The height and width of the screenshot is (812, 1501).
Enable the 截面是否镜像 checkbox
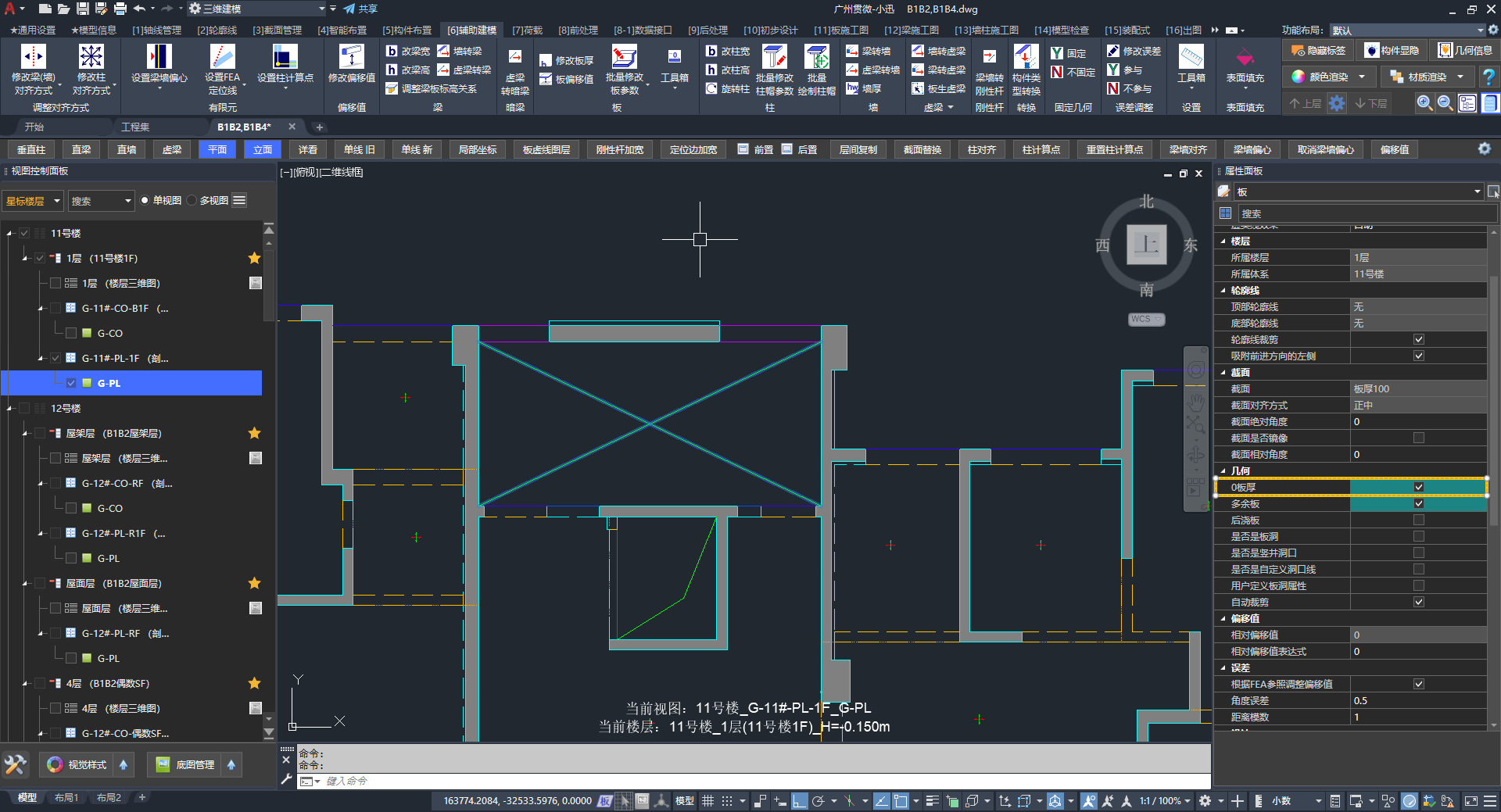coord(1419,438)
